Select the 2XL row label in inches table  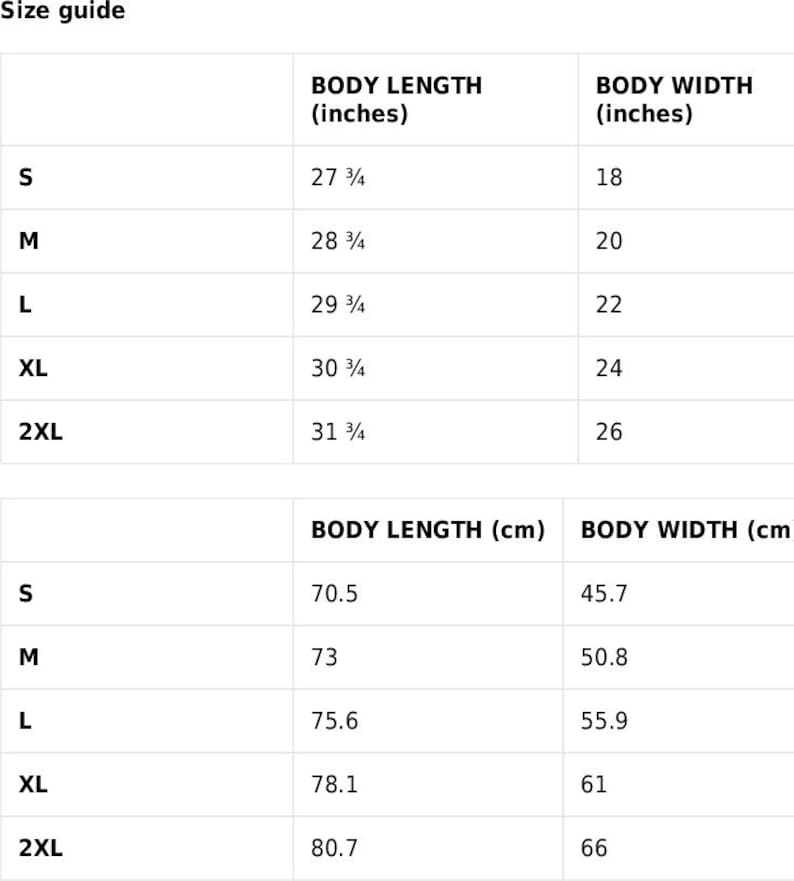tap(40, 432)
